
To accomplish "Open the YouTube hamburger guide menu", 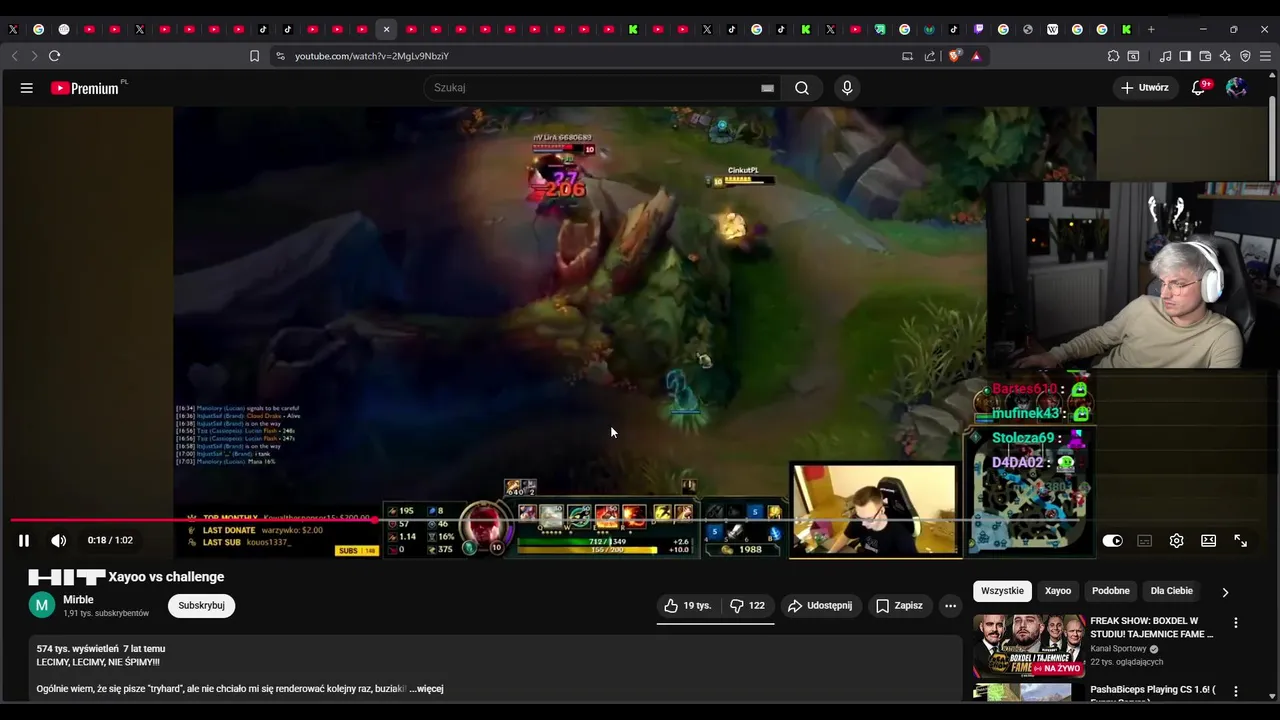I will point(27,88).
